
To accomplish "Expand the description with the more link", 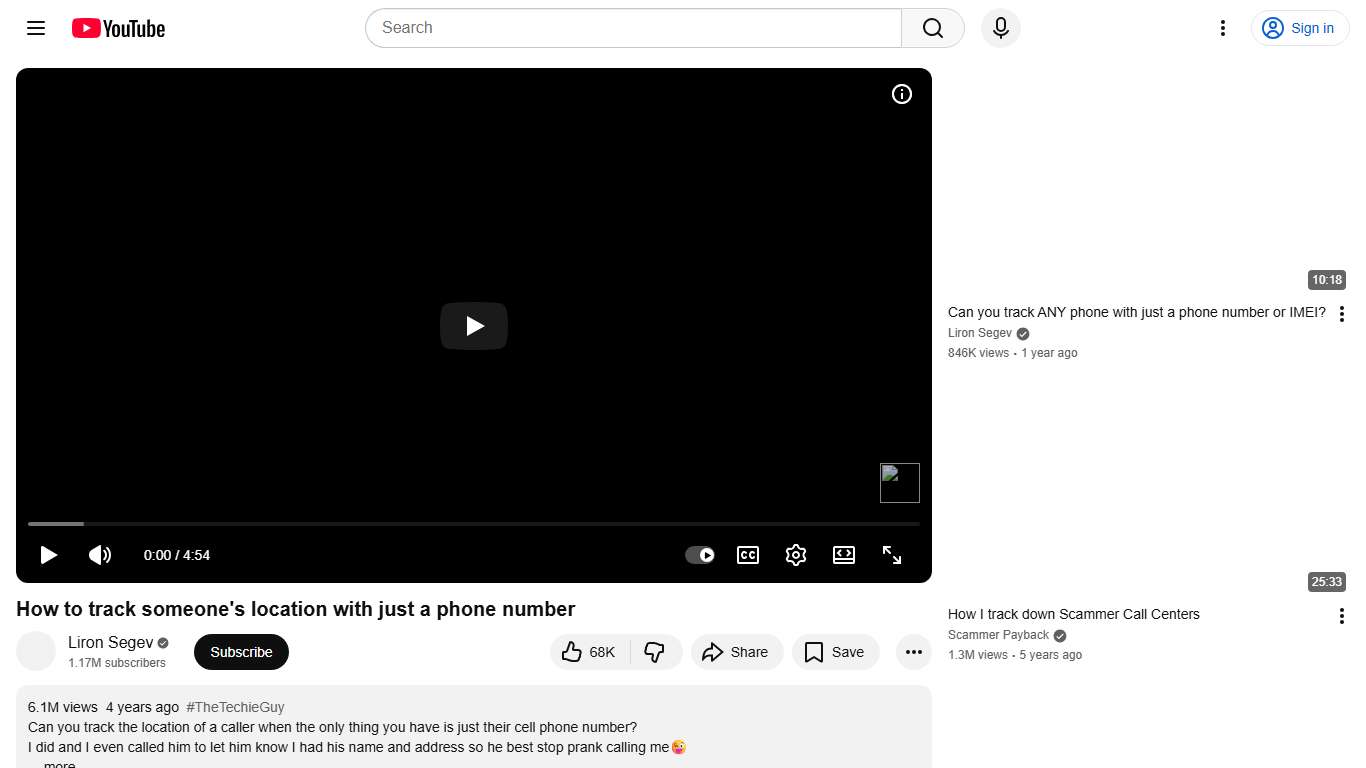I will click(x=58, y=763).
